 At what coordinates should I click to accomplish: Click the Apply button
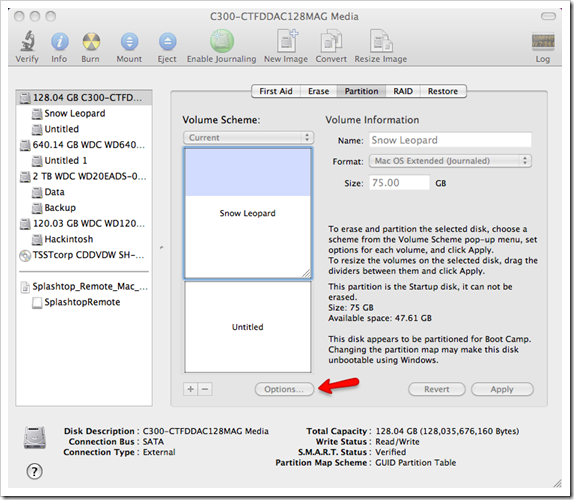(502, 389)
